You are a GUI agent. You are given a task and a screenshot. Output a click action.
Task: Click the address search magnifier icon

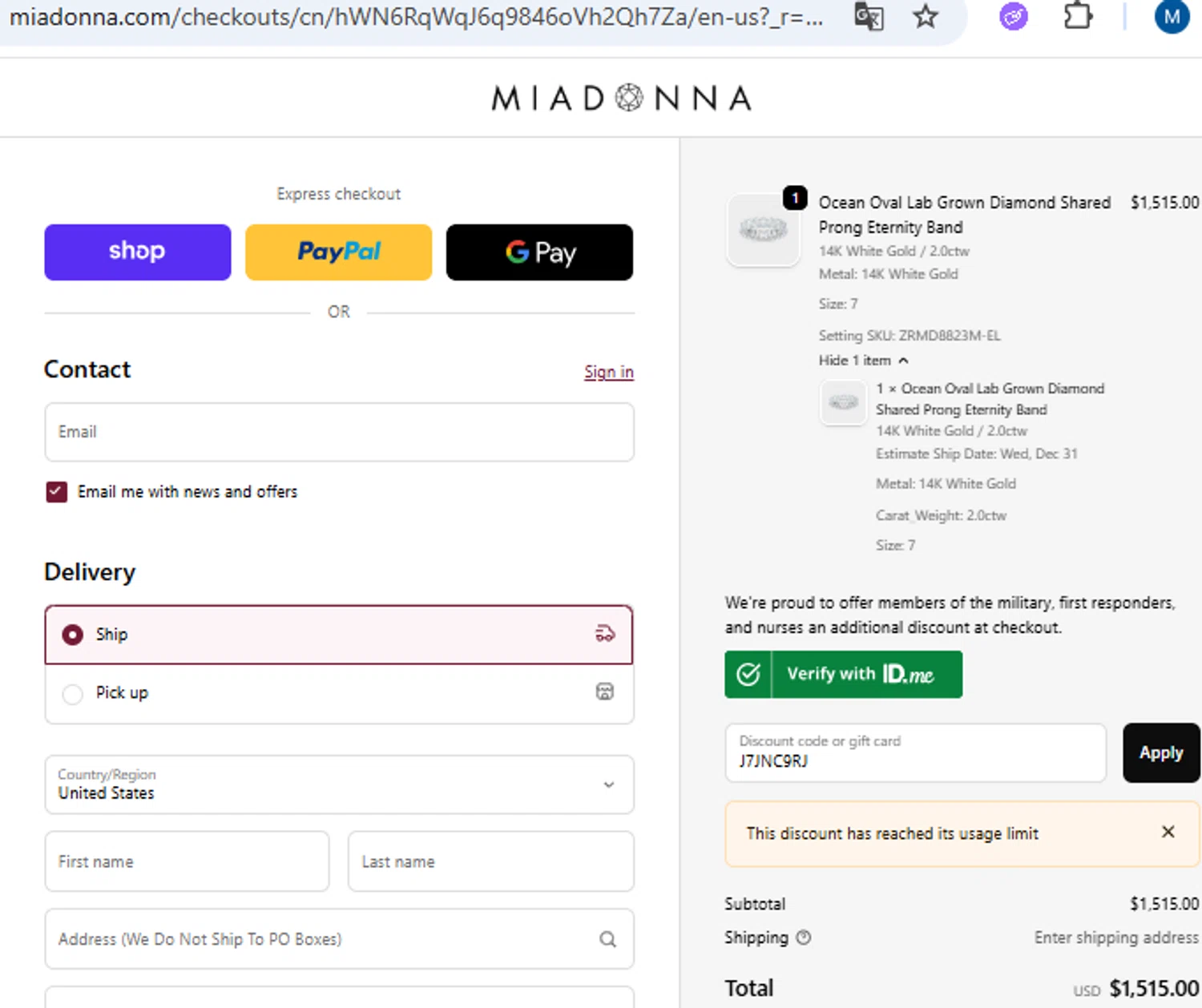point(608,939)
